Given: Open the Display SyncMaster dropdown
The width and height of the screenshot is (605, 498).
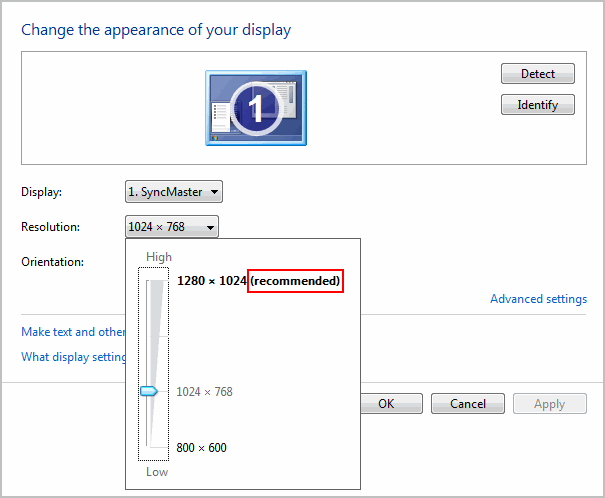Looking at the screenshot, I should pos(174,191).
